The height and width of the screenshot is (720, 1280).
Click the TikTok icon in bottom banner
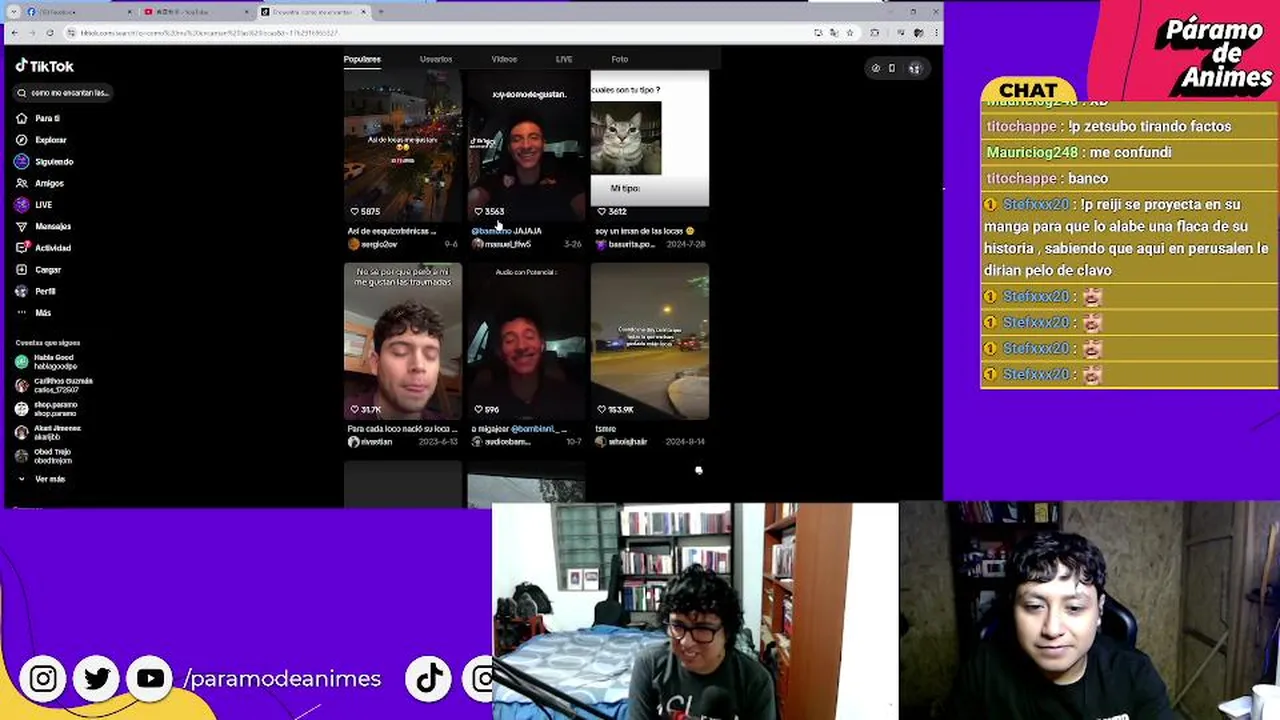[429, 679]
